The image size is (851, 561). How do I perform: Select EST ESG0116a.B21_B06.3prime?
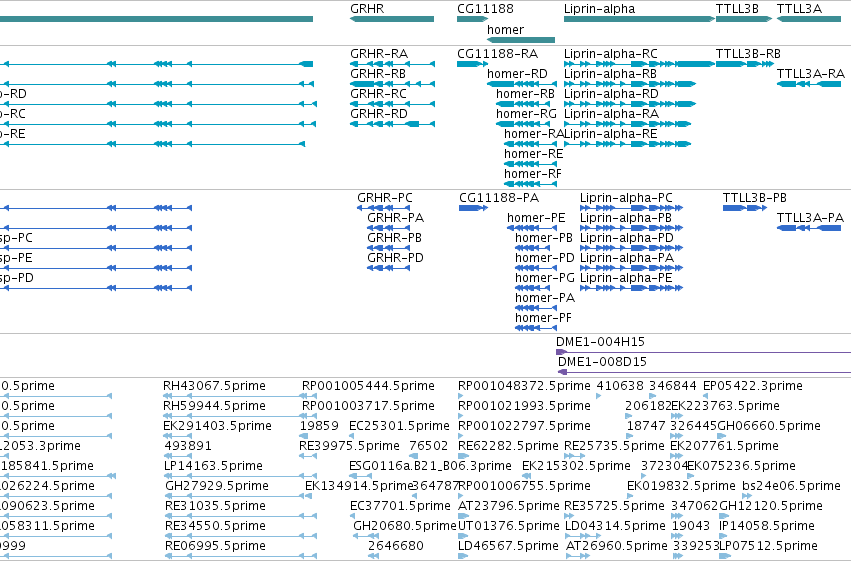coord(430,467)
